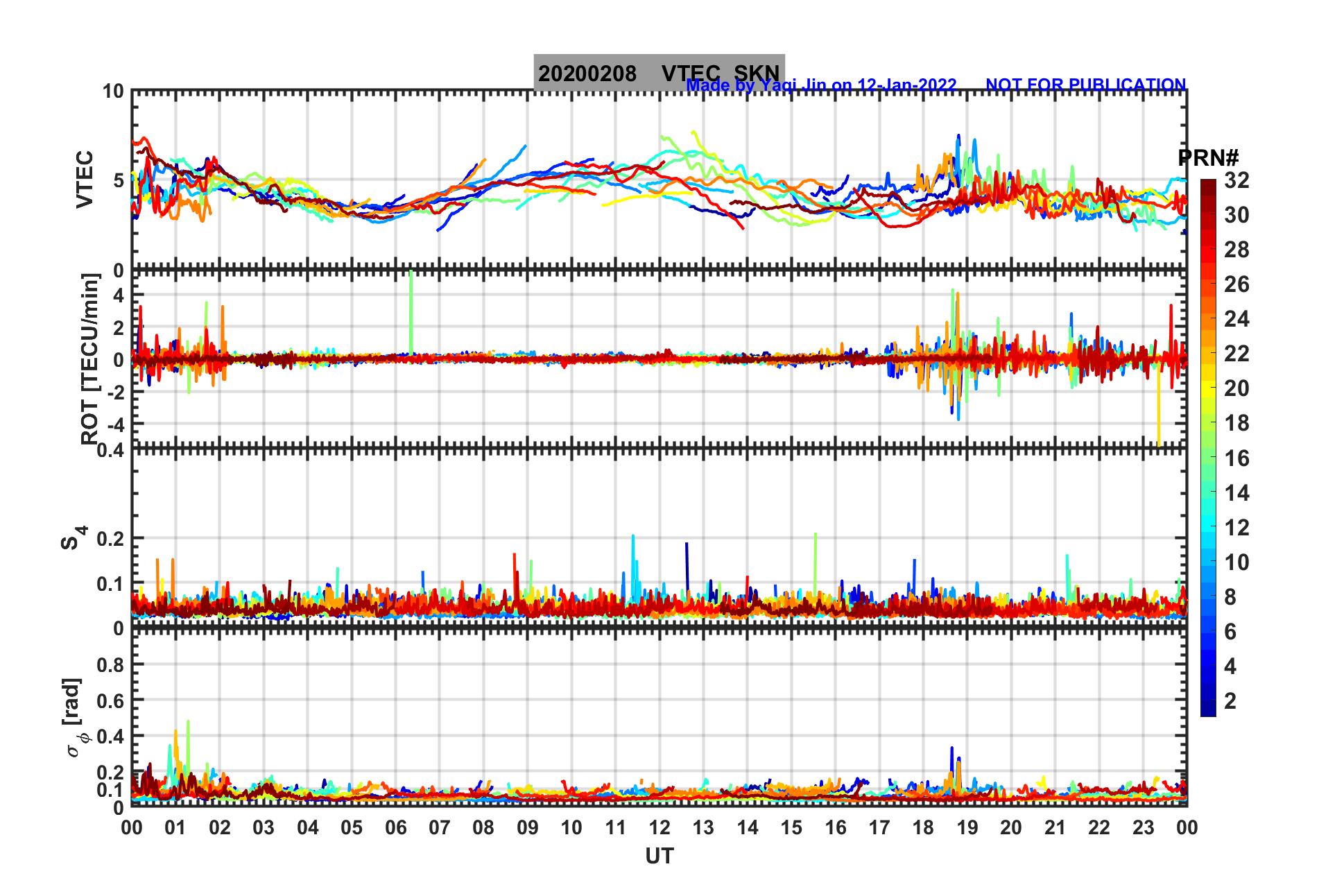This screenshot has height=896, width=1319.
Task: Click x-axis tick label 18
Action: pos(923,827)
